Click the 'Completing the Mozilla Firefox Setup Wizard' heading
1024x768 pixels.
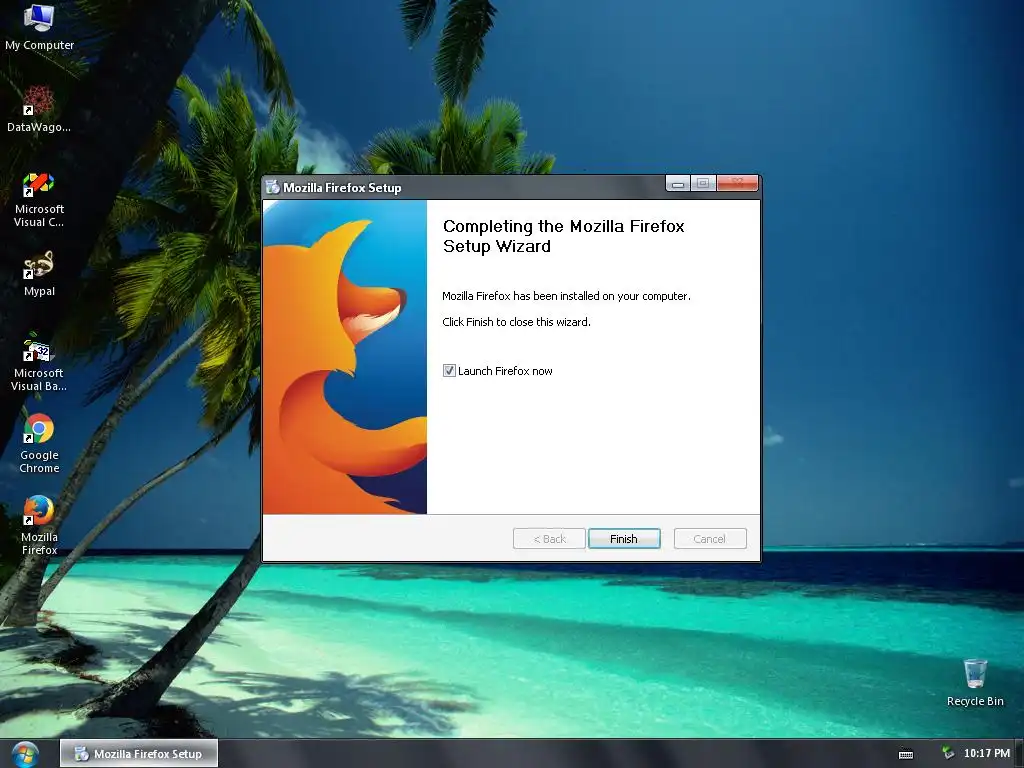point(564,236)
